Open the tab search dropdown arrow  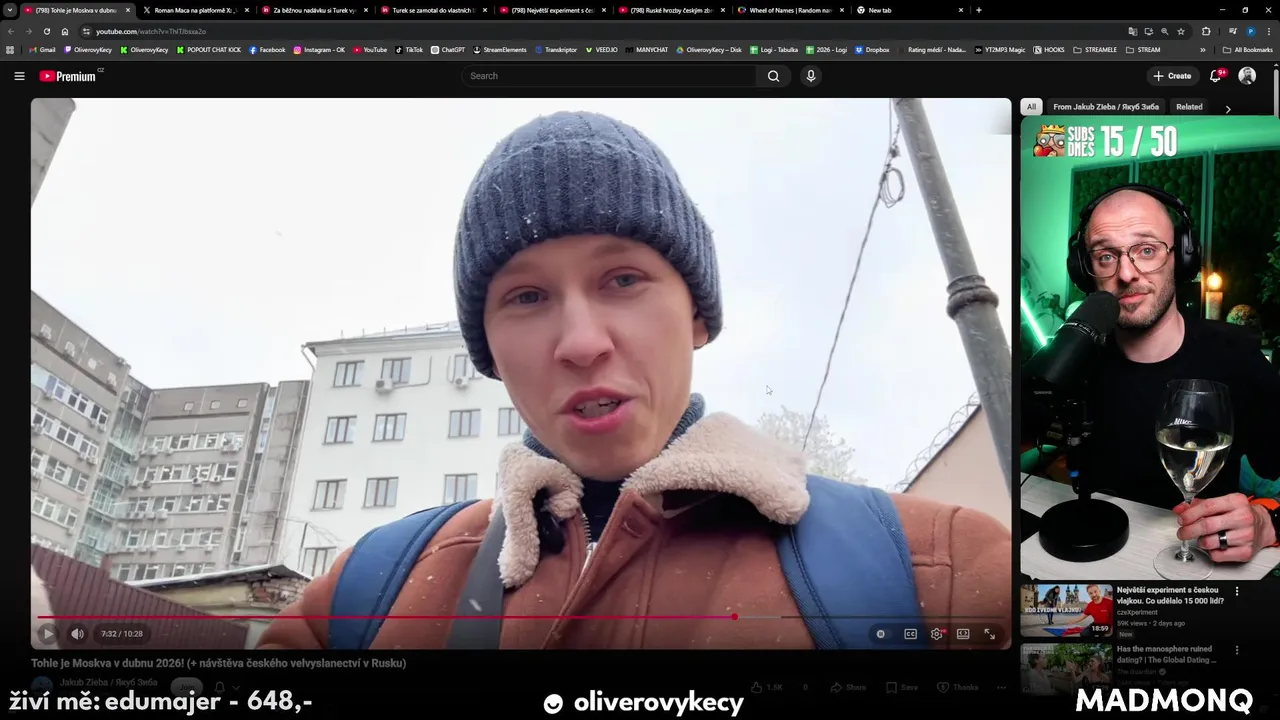point(10,10)
